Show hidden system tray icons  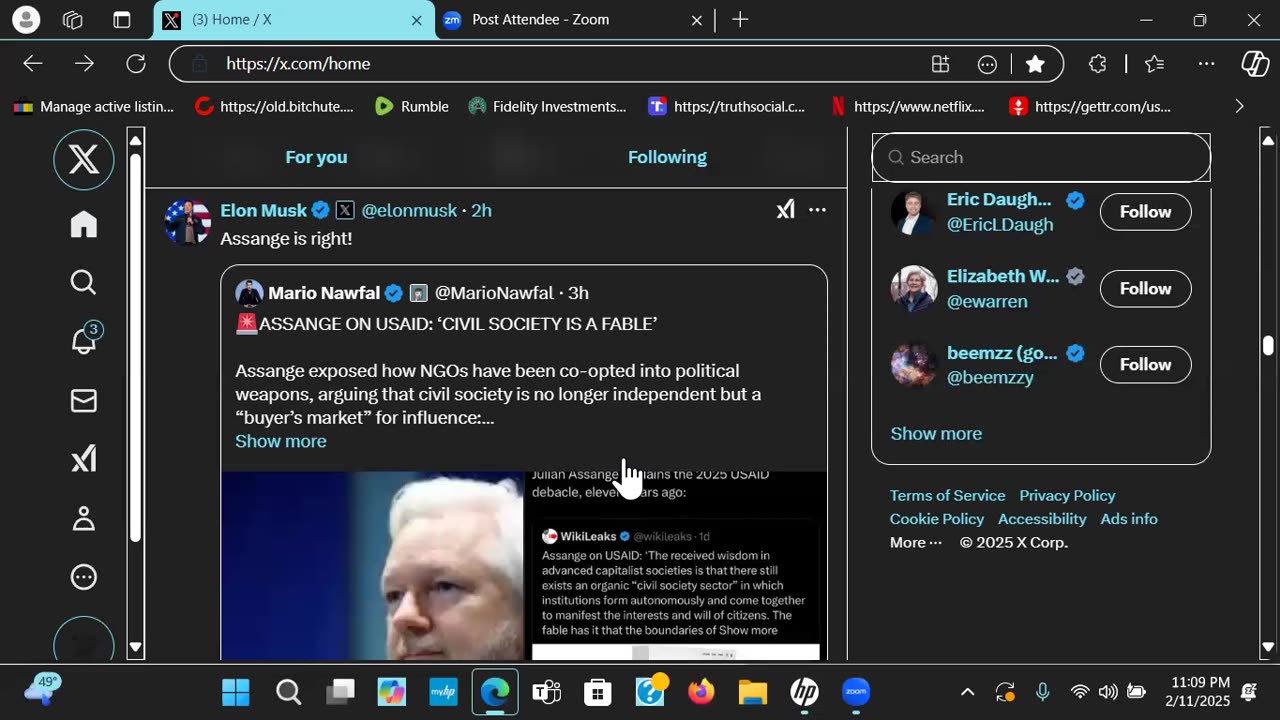tap(967, 692)
